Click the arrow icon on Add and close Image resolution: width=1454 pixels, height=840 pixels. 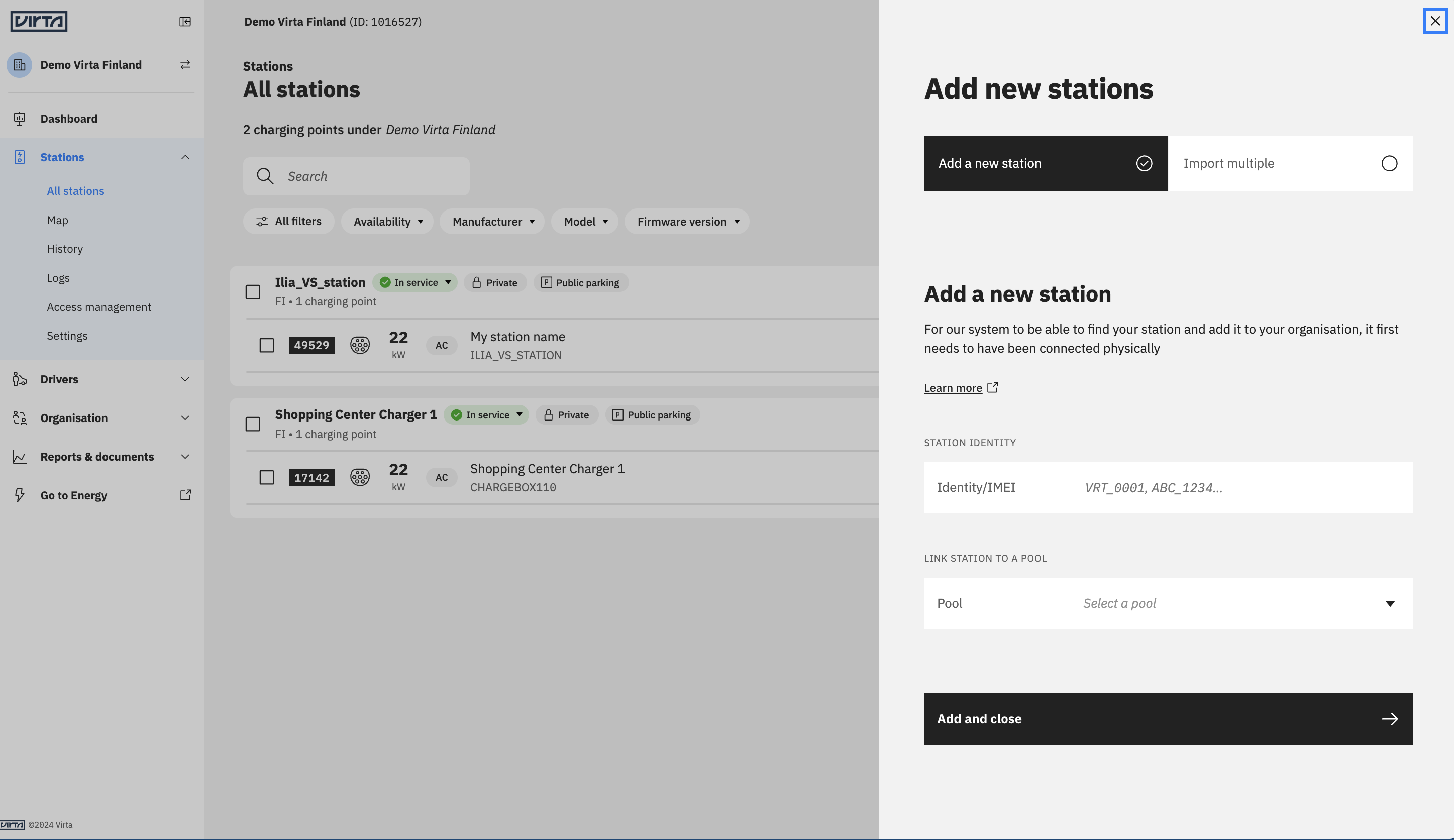pyautogui.click(x=1389, y=719)
